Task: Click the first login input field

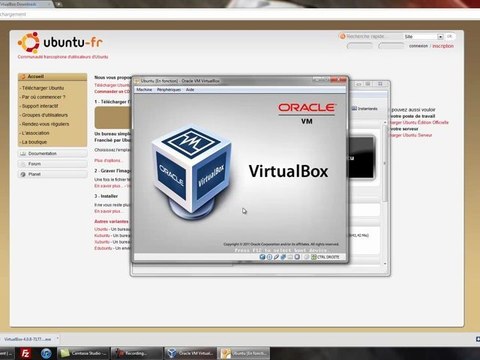Action: [360, 46]
